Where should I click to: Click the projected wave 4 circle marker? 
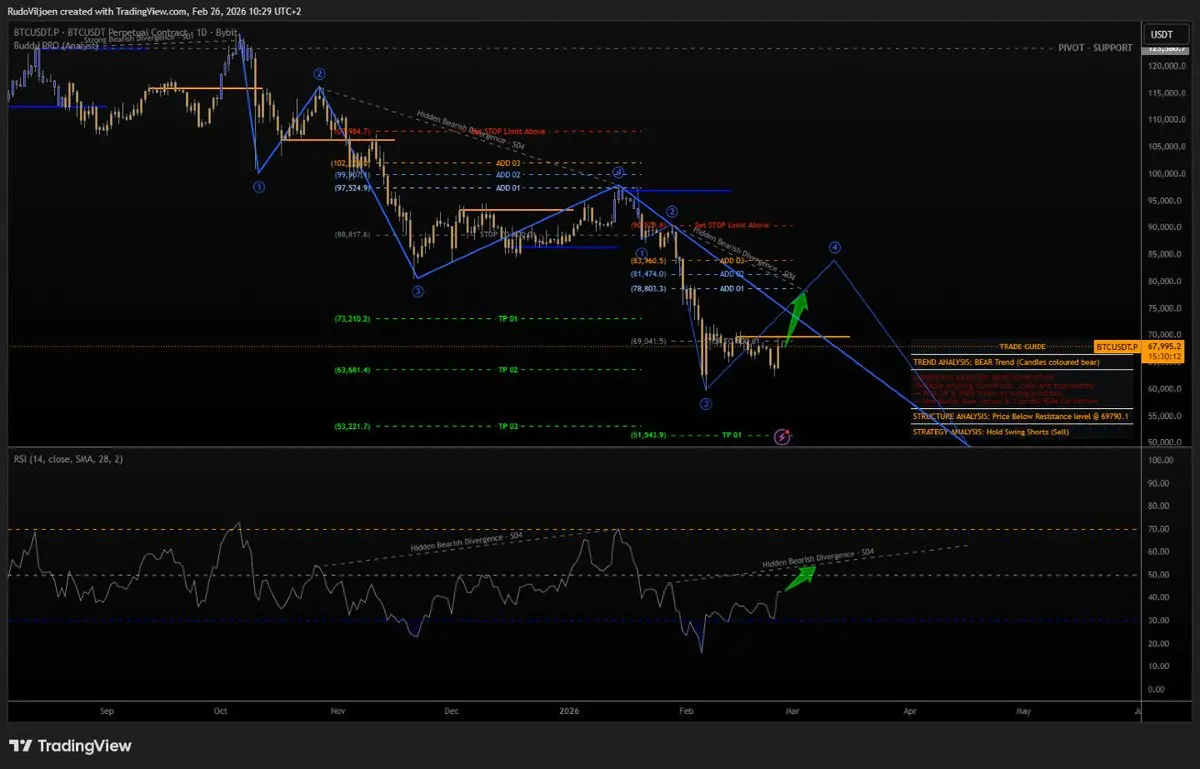coord(835,247)
